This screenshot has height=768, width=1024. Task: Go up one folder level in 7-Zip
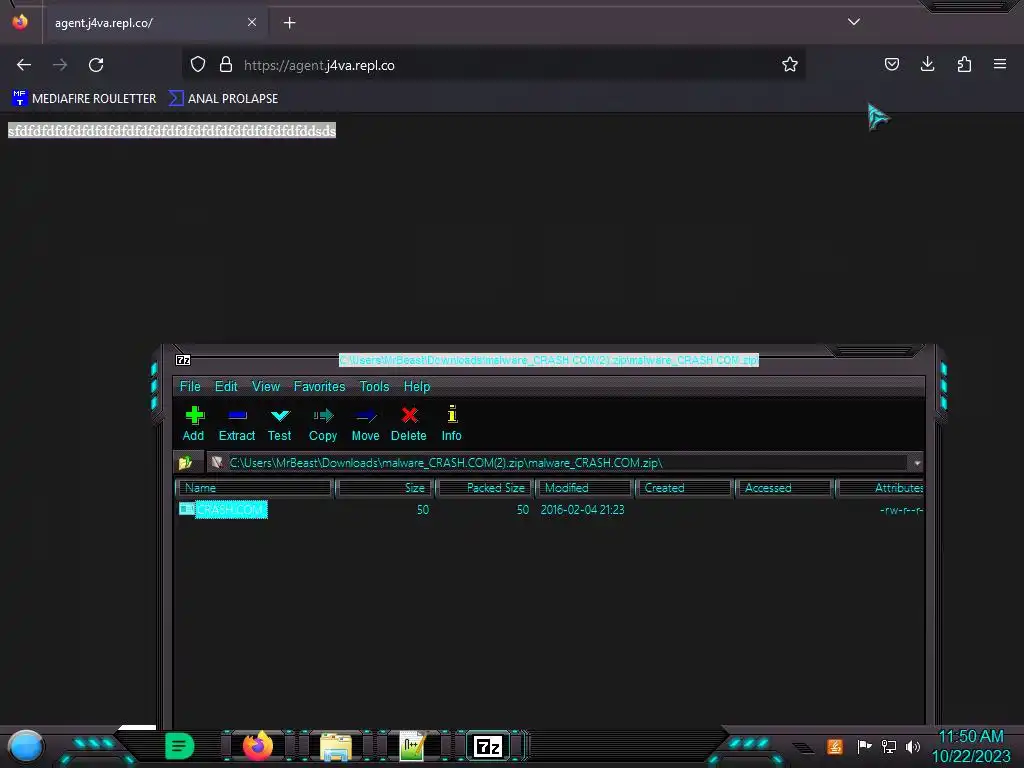click(x=185, y=462)
